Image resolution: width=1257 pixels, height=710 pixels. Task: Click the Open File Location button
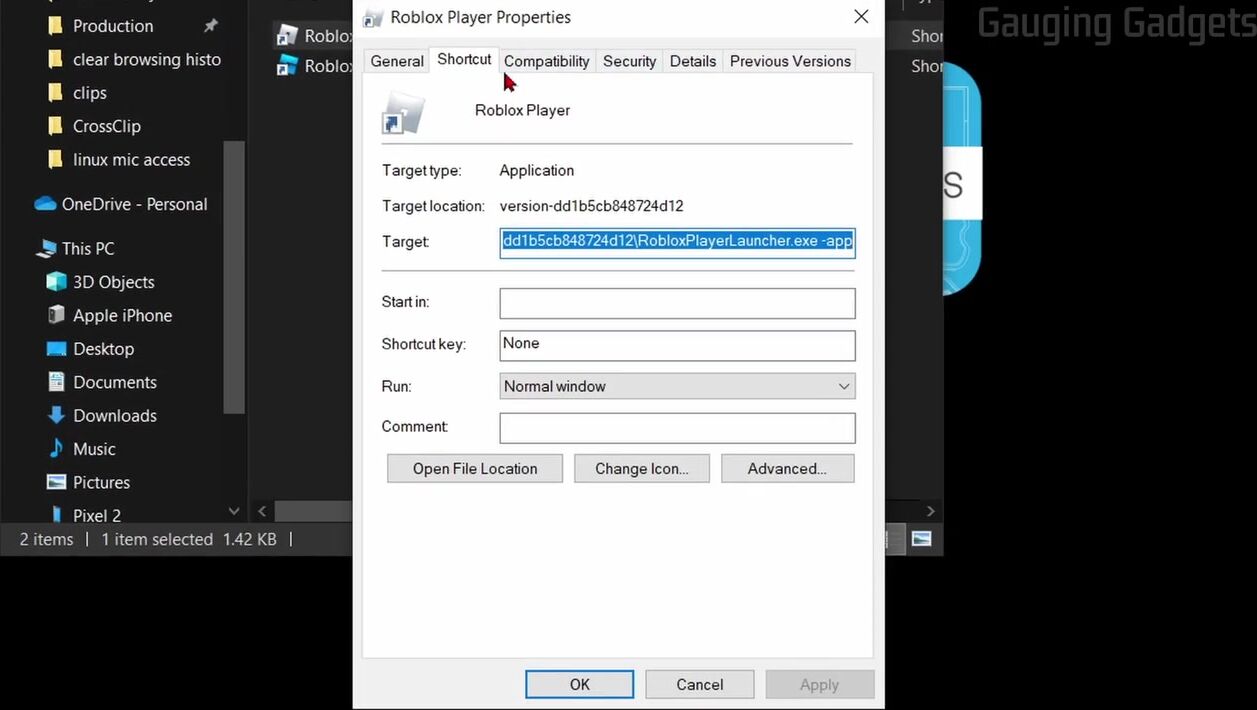tap(475, 468)
